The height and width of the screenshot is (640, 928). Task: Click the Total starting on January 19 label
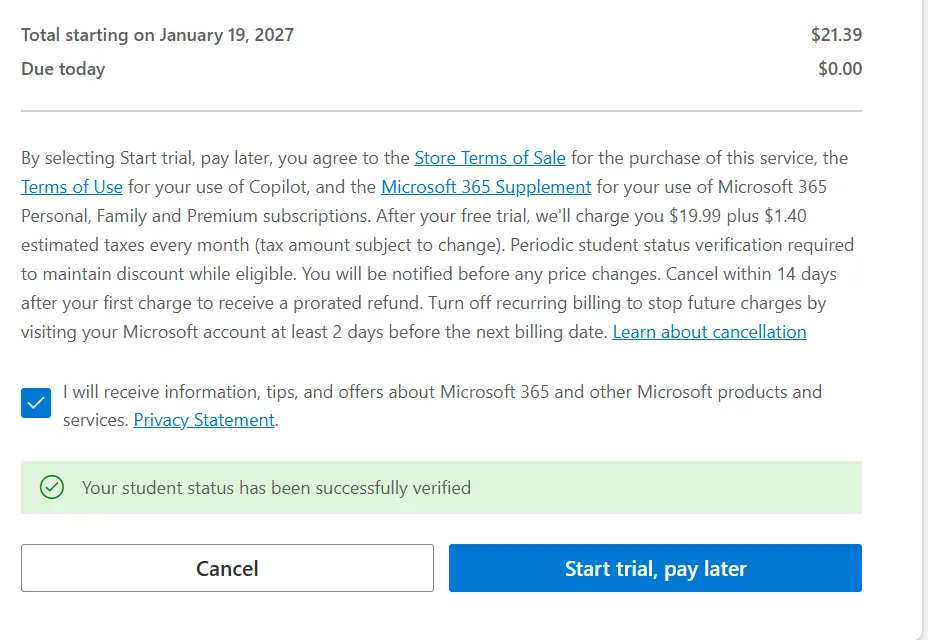tap(157, 35)
